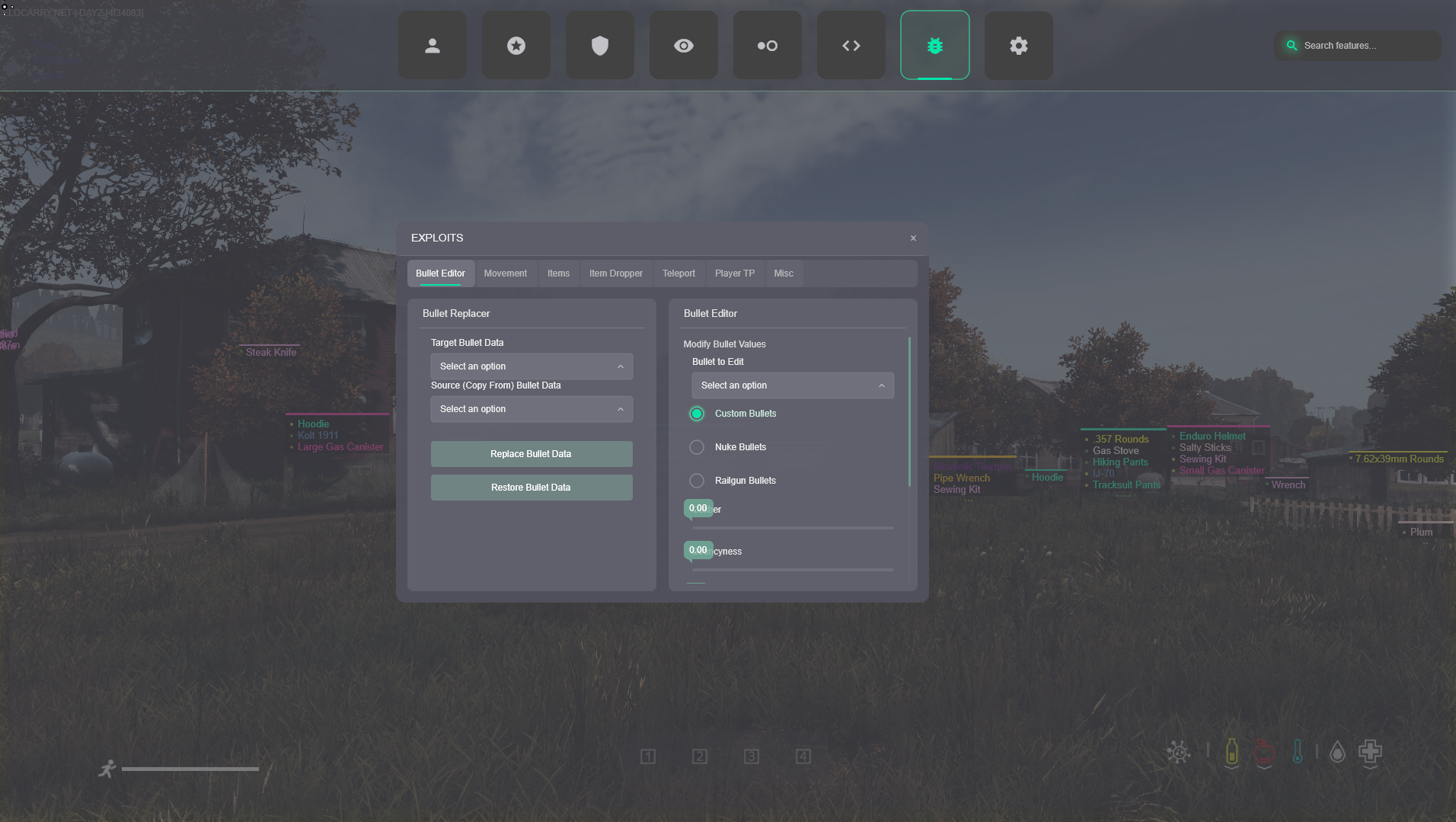Switch to the Movement tab
The image size is (1456, 822).
coord(505,273)
